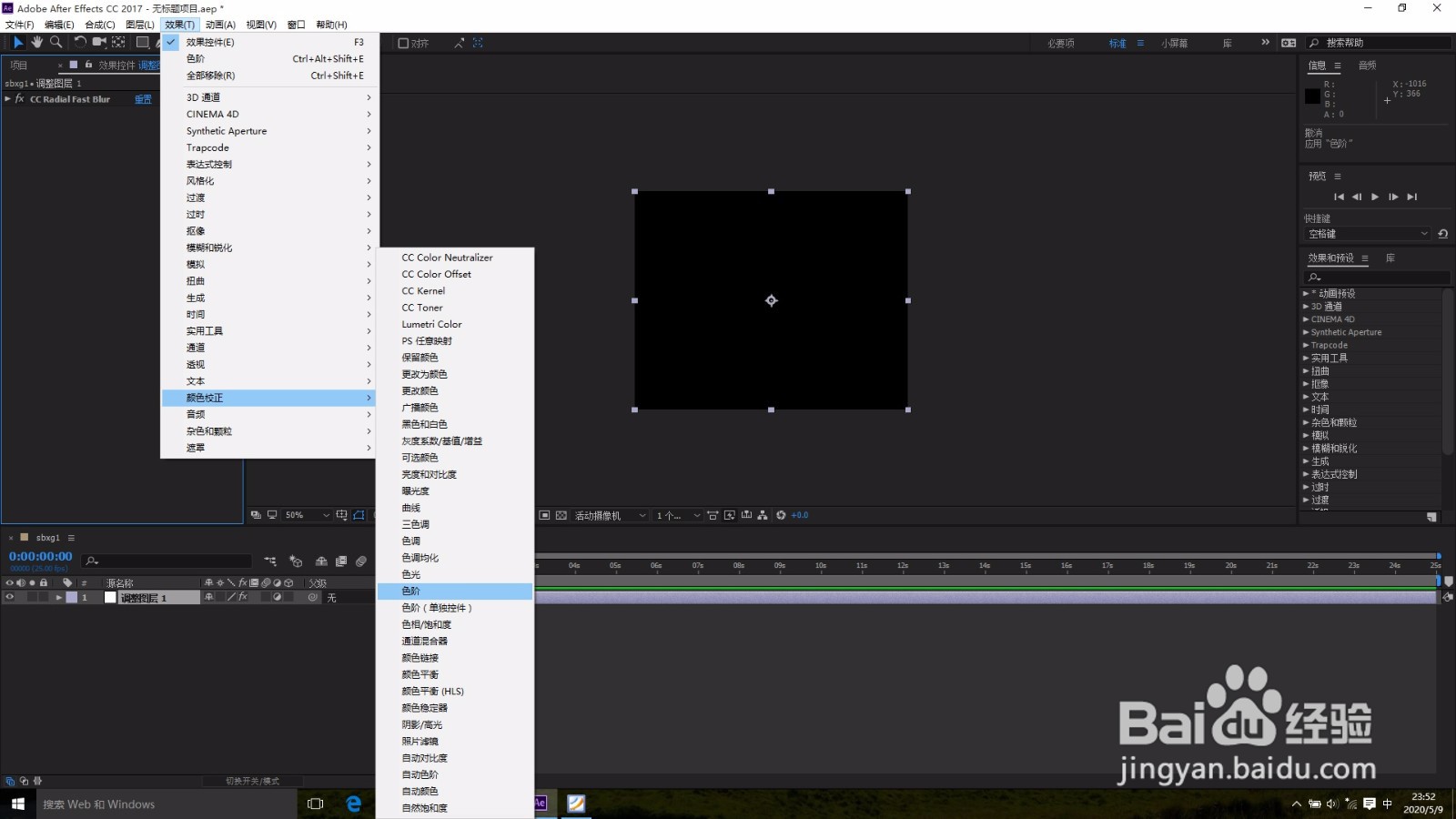Expand 动画预设 in effects and presets

[x=1306, y=294]
